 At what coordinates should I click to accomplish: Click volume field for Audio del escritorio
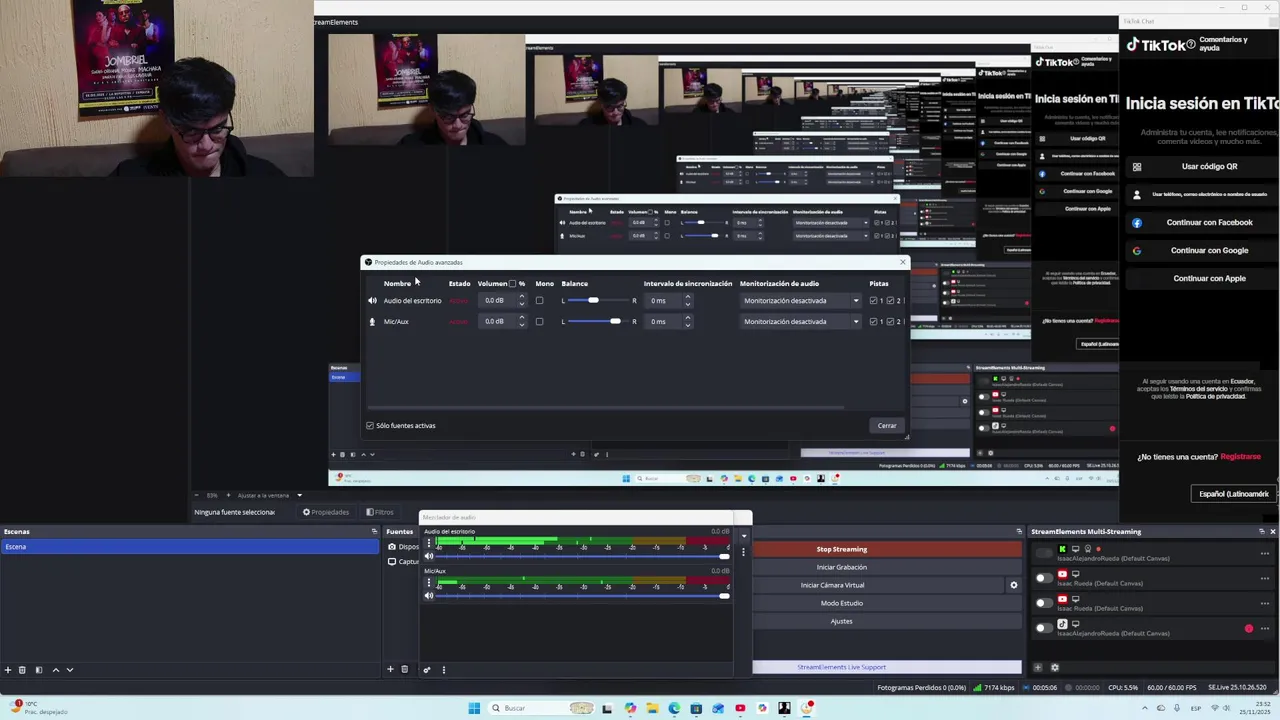click(x=496, y=301)
